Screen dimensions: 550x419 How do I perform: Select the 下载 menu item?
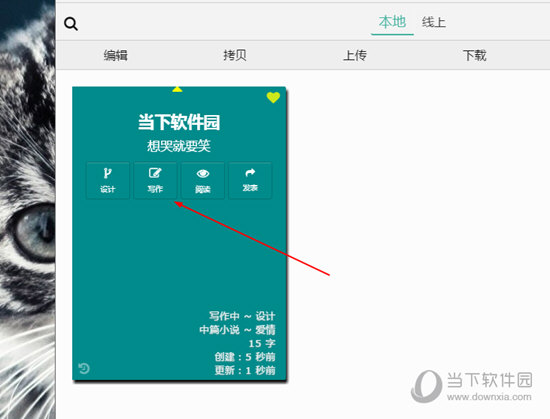click(x=475, y=55)
